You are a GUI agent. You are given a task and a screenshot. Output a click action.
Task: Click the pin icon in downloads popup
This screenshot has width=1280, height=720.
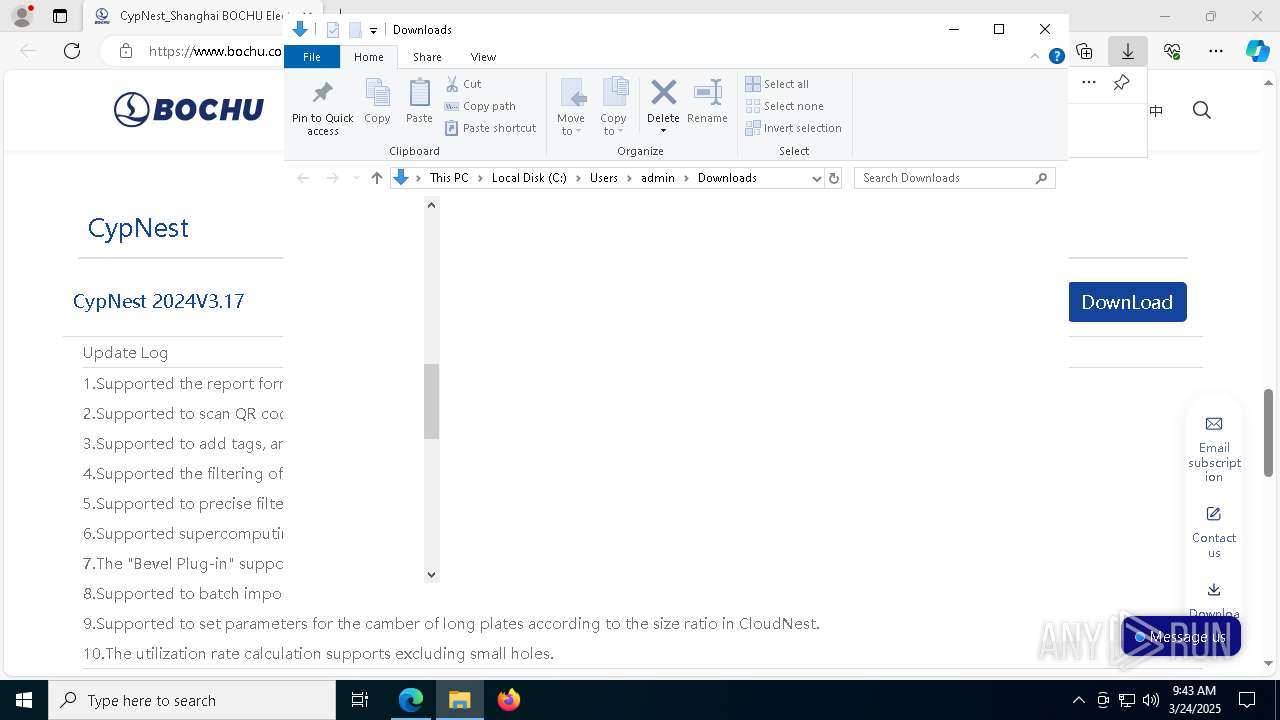(1121, 83)
